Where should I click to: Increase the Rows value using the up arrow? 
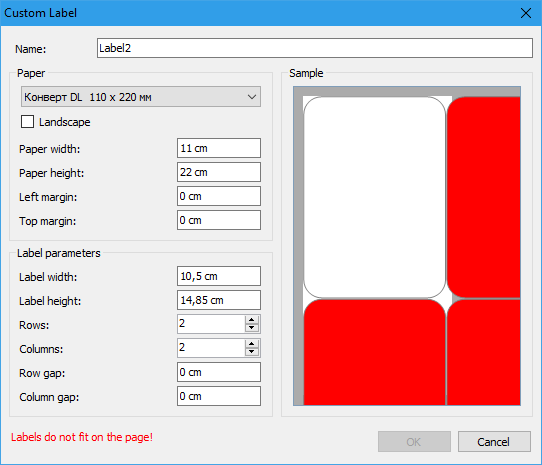point(252,320)
